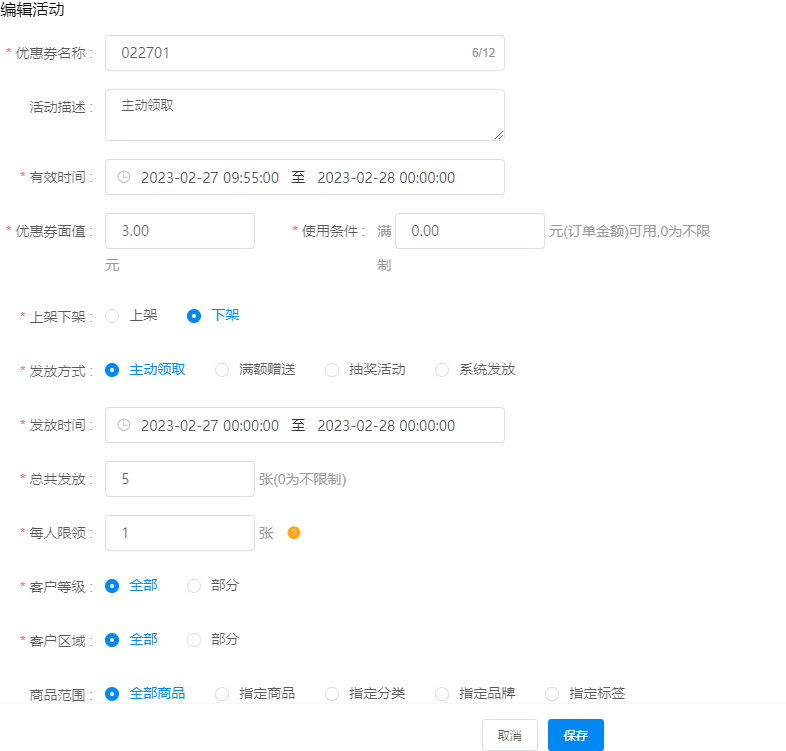Viewport: 786px width, 751px height.
Task: Click the 优惠券名称 input field
Action: [x=290, y=53]
